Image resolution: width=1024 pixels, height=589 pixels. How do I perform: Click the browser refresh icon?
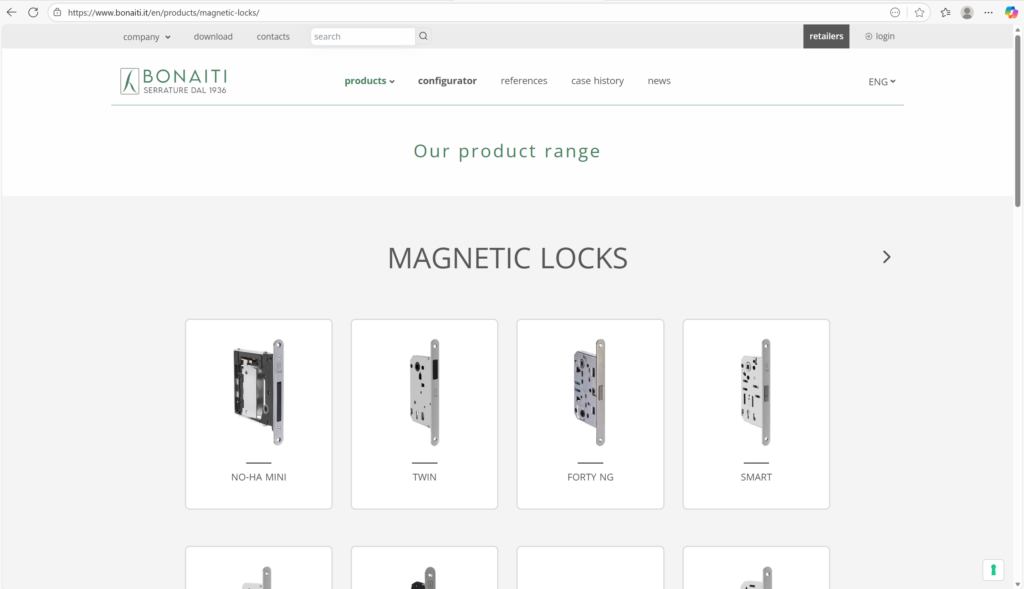tap(33, 12)
